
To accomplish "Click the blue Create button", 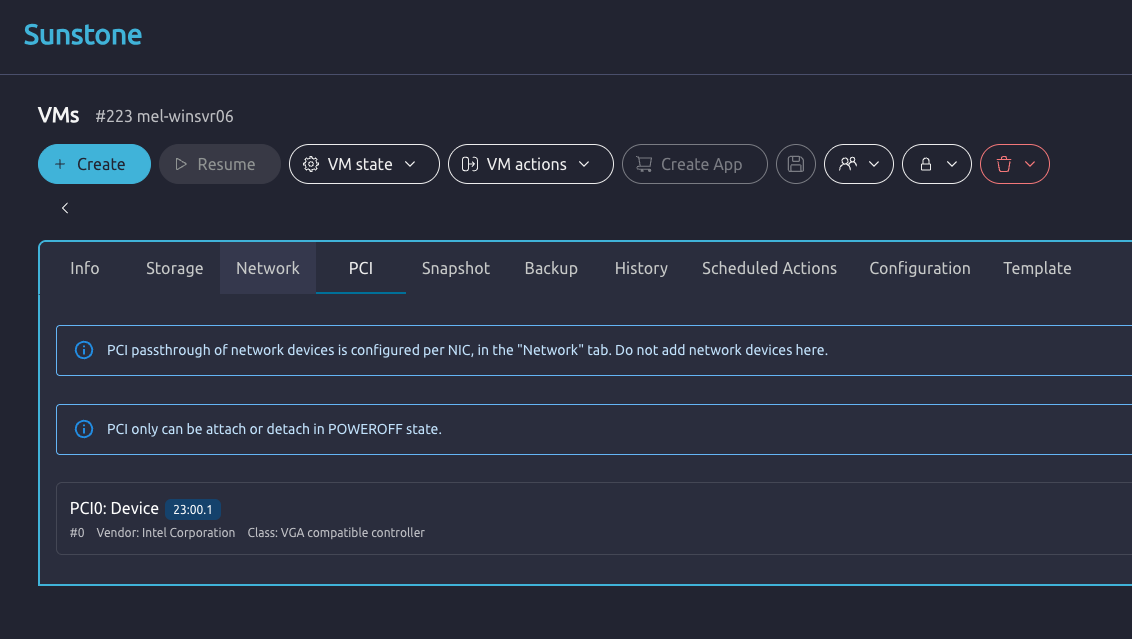I will (94, 164).
